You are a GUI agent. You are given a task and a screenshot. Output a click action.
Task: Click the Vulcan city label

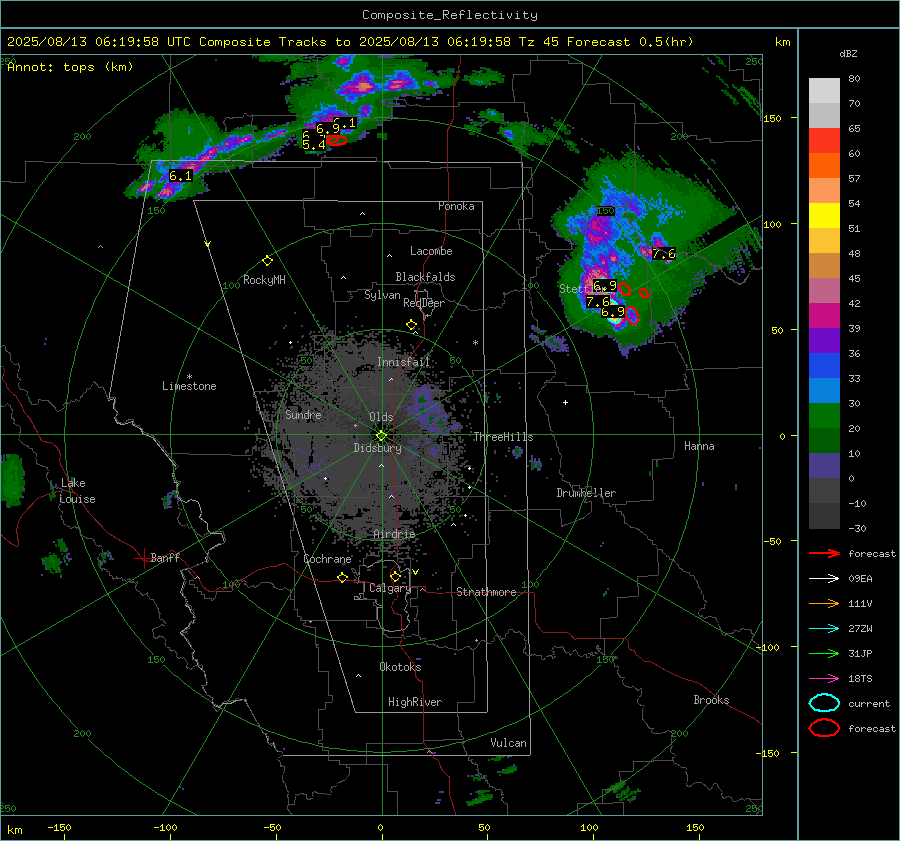508,743
